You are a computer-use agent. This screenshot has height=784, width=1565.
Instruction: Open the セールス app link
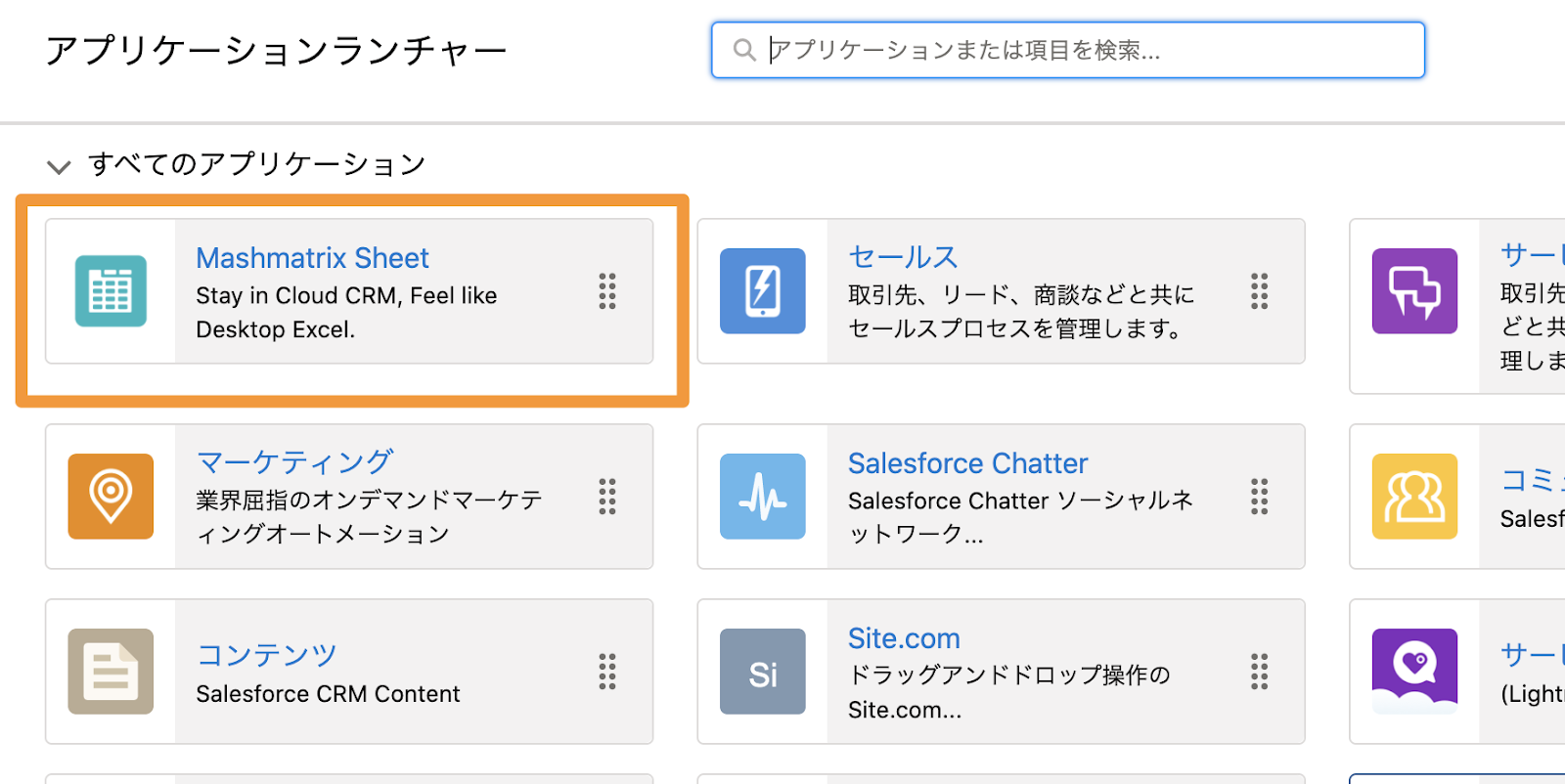[903, 257]
